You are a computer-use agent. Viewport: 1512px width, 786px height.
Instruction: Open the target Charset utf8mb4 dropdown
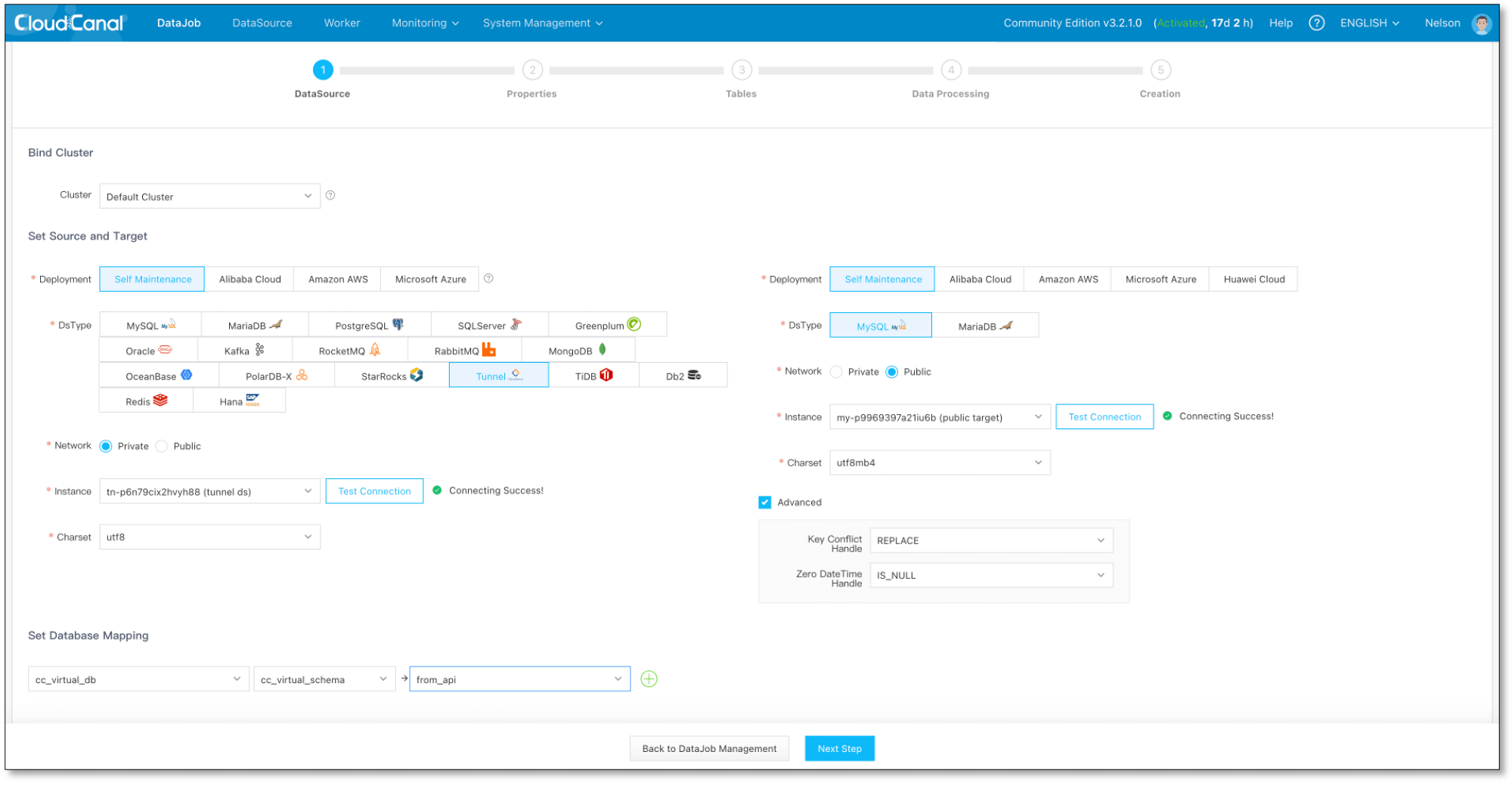(939, 463)
